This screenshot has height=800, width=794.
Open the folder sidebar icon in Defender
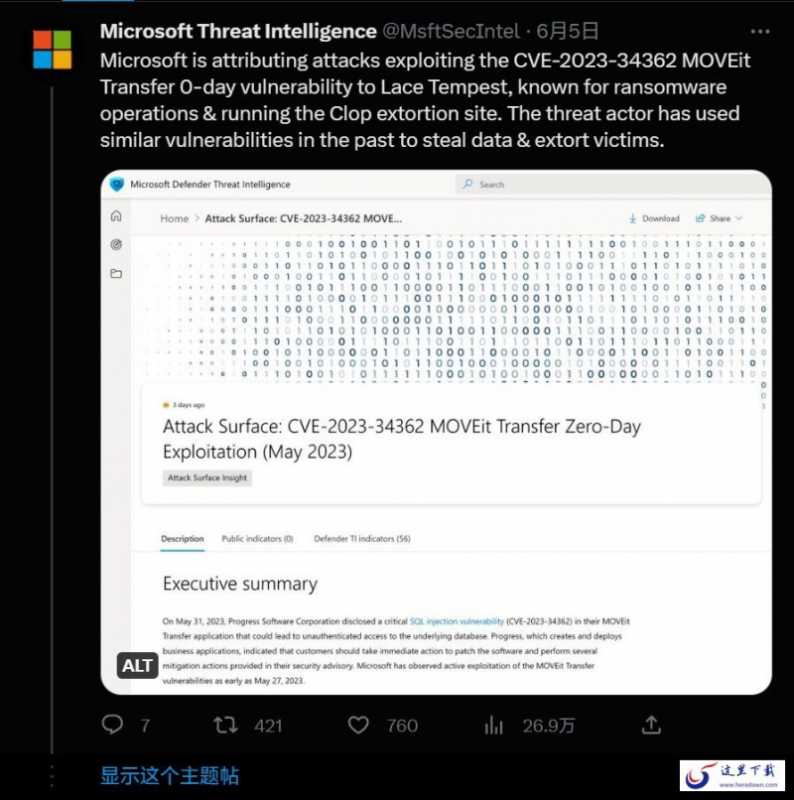pos(116,273)
